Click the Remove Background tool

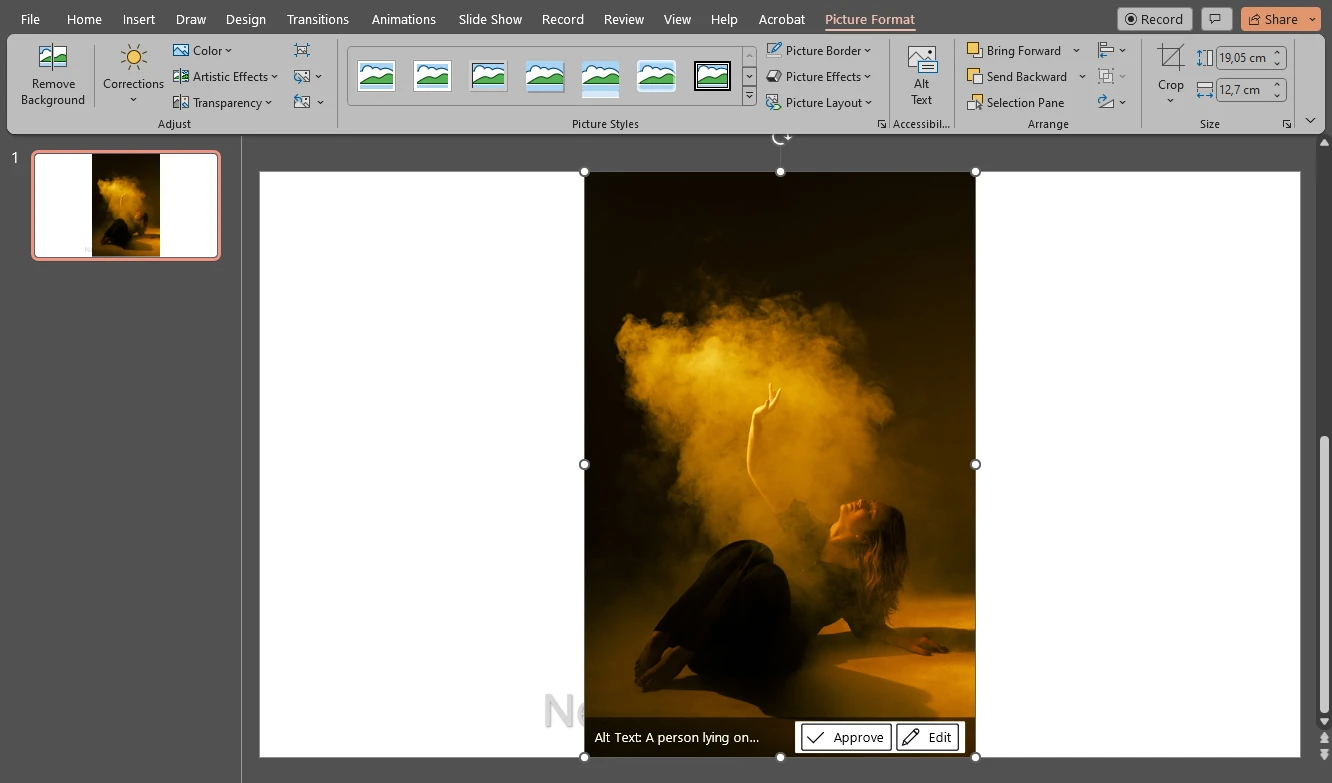coord(52,74)
